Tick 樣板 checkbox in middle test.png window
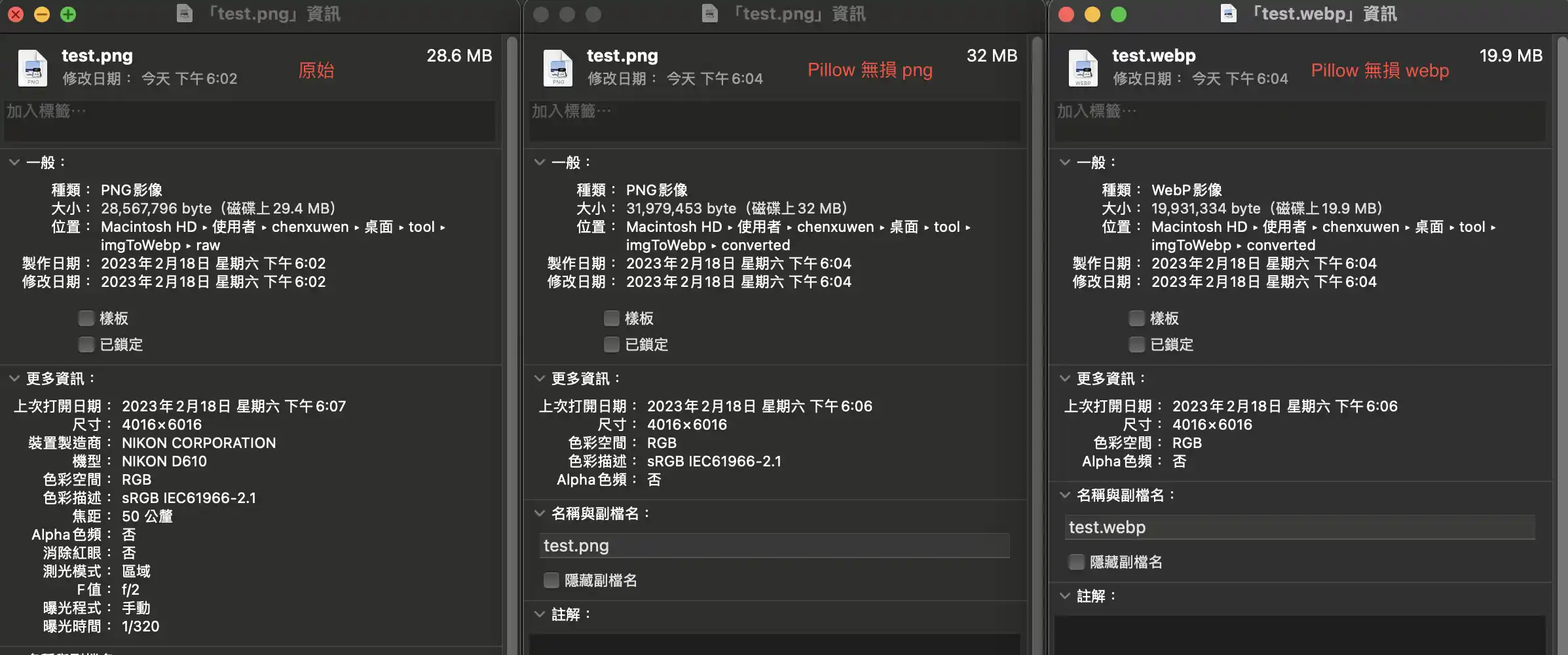The height and width of the screenshot is (655, 1568). [612, 318]
